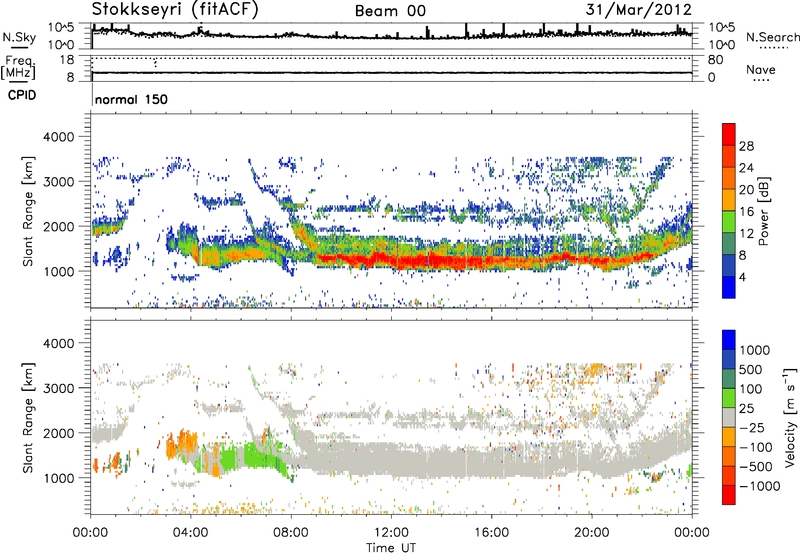Image resolution: width=800 pixels, height=554 pixels.
Task: Click the '-25' velocity colorbar tick
Action: [x=754, y=428]
